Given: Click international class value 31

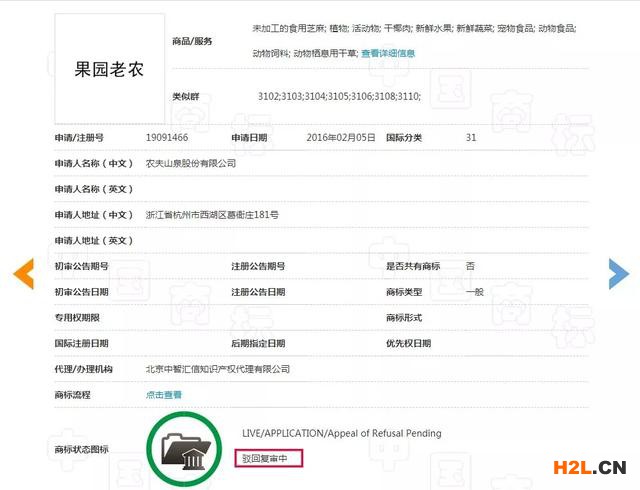Looking at the screenshot, I should coord(471,137).
